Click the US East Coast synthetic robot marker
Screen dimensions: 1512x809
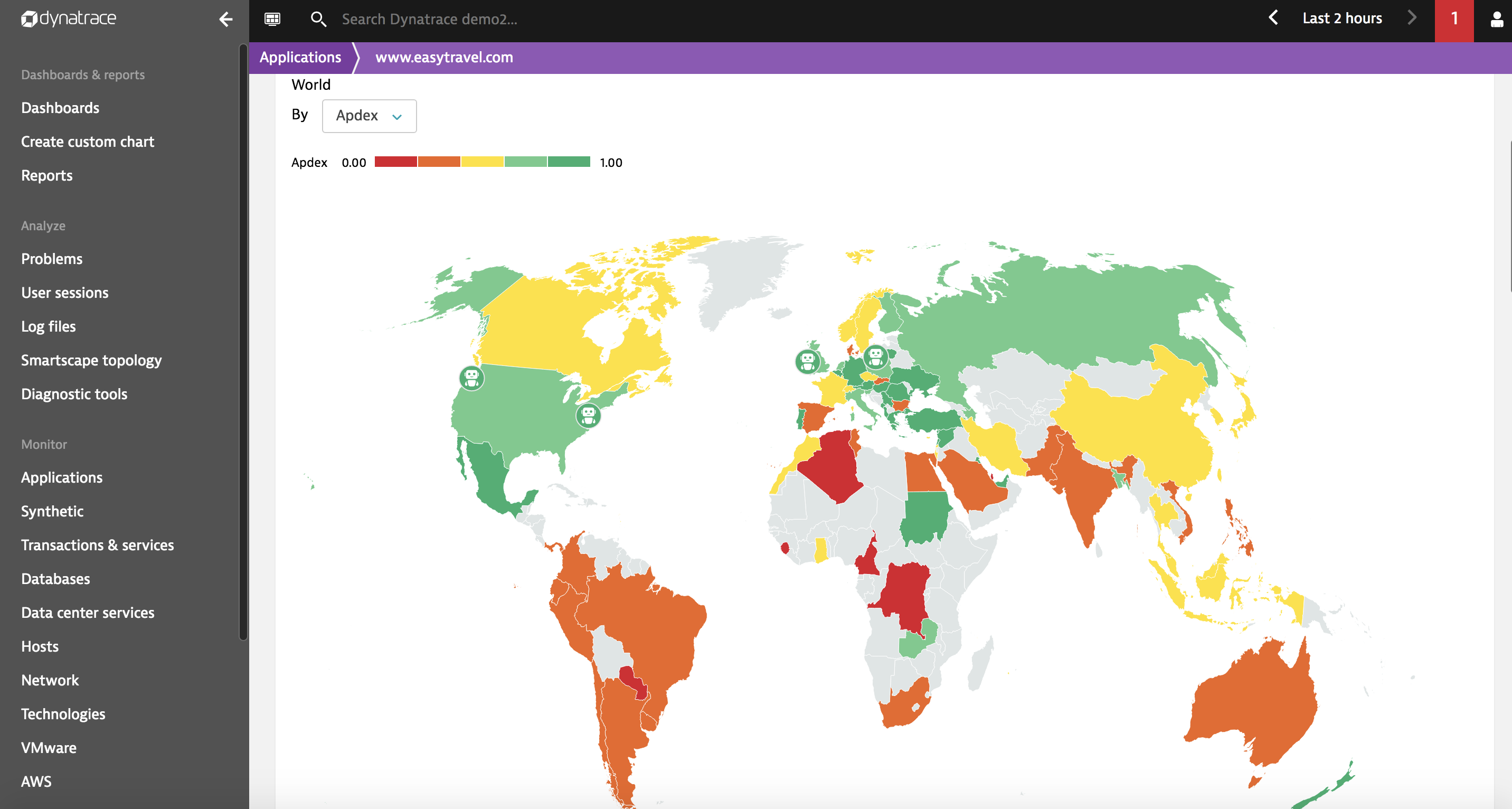click(588, 415)
